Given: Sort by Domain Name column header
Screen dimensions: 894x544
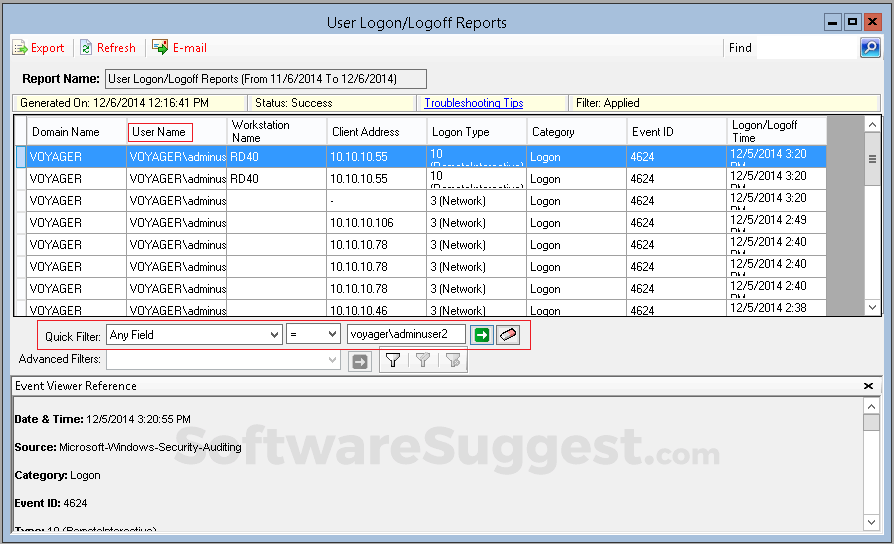Looking at the screenshot, I should coord(76,132).
